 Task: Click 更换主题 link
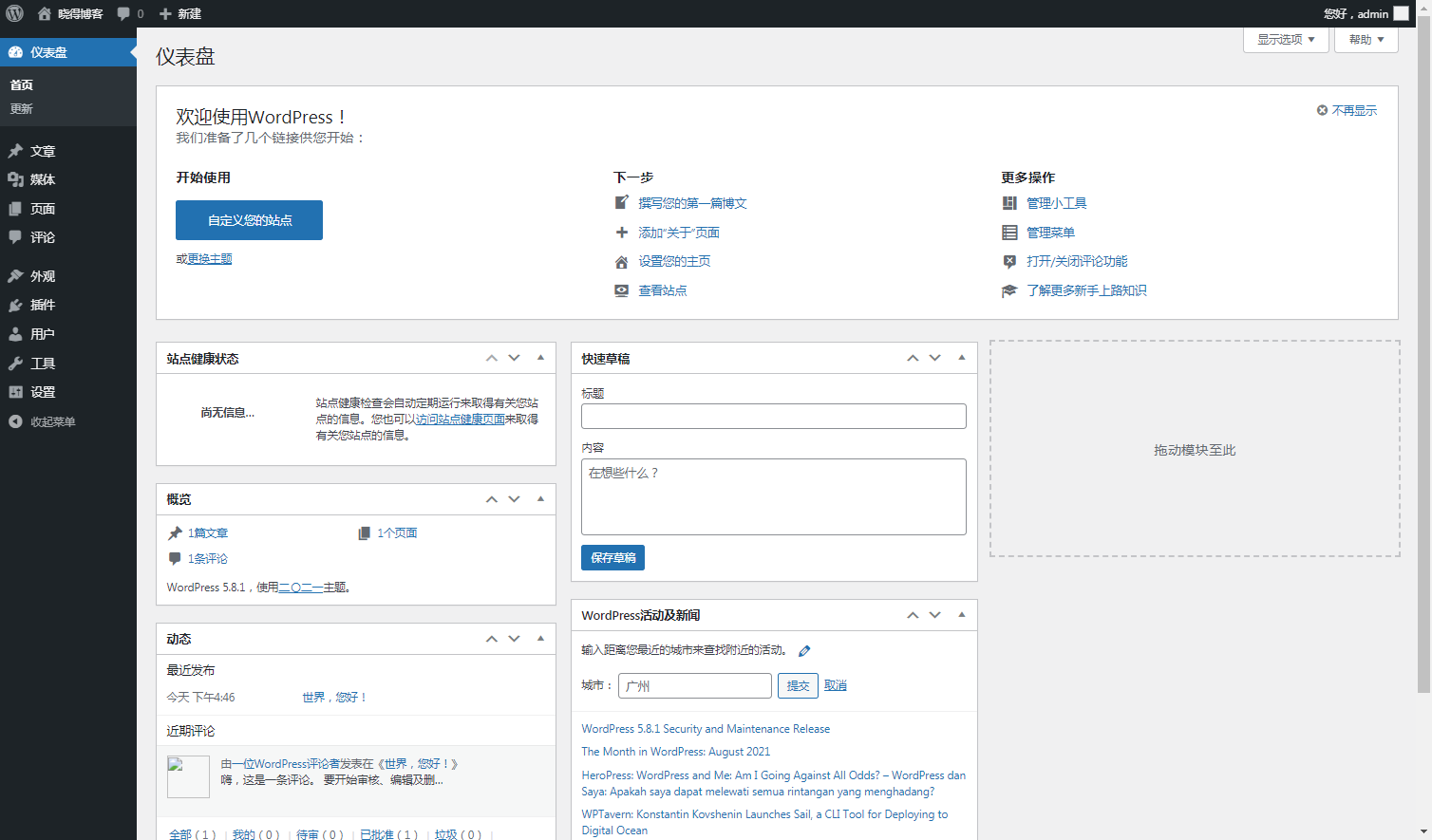(x=210, y=259)
